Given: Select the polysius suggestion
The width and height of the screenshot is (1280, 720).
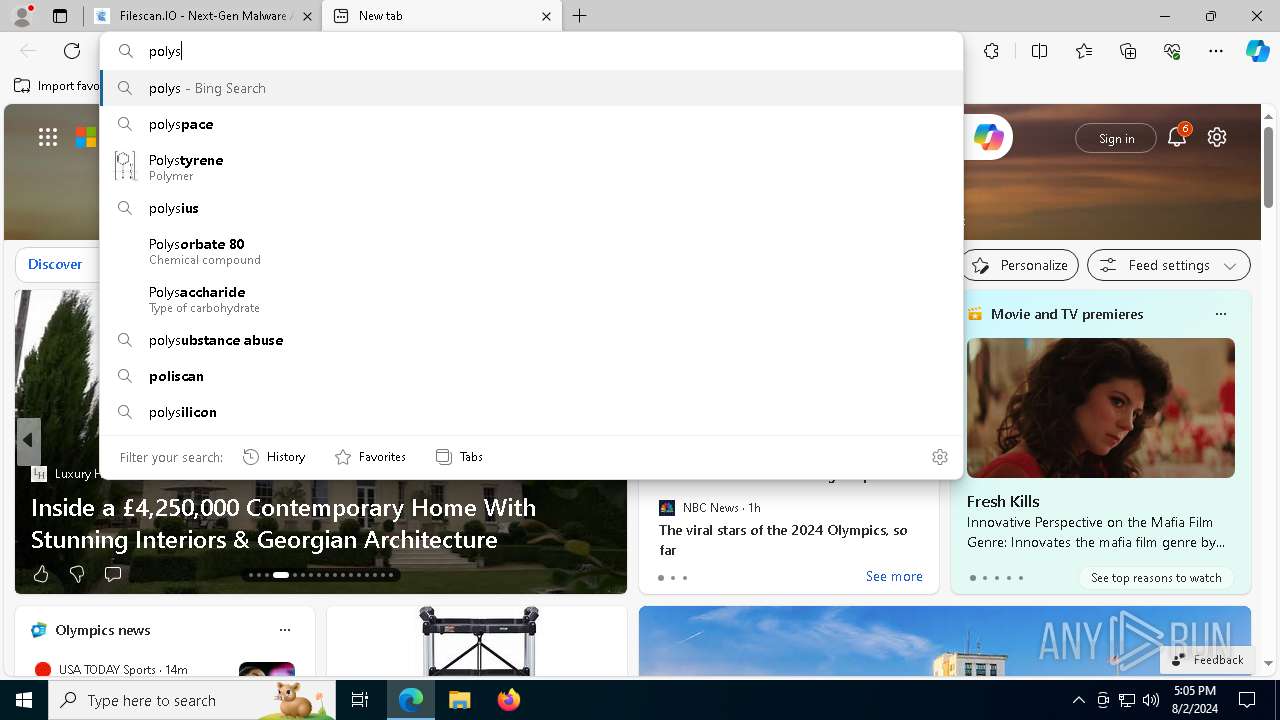Looking at the screenshot, I should (x=532, y=208).
